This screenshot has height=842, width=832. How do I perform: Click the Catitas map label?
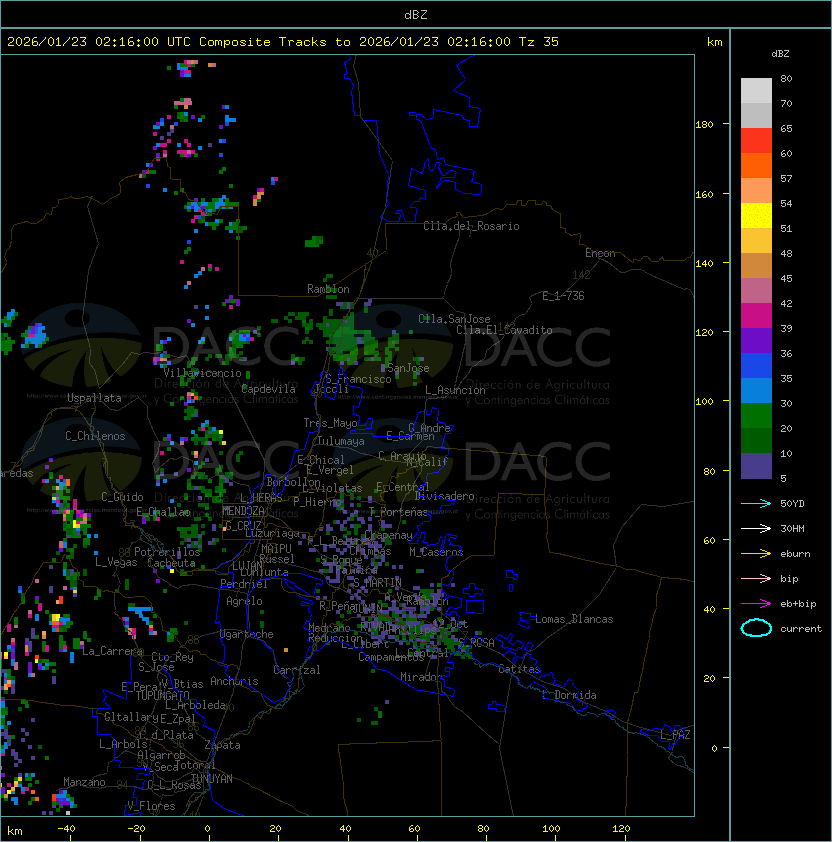tap(519, 669)
